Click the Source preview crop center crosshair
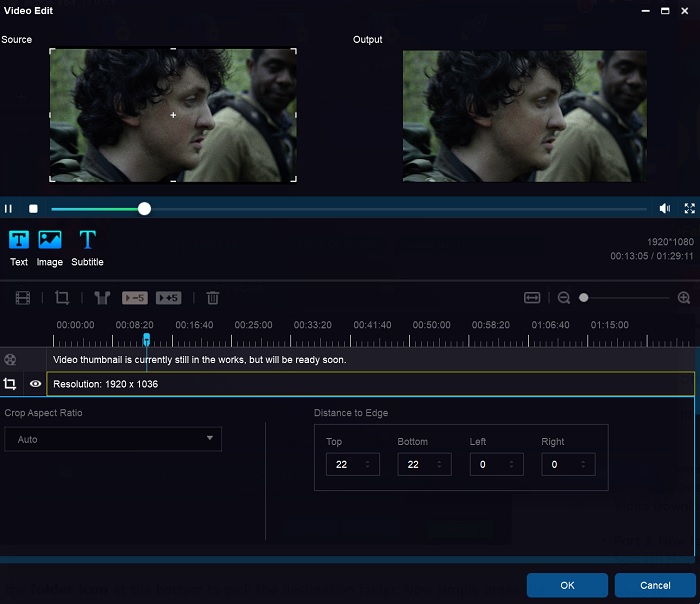Screen dimensions: 700x604 click(173, 115)
